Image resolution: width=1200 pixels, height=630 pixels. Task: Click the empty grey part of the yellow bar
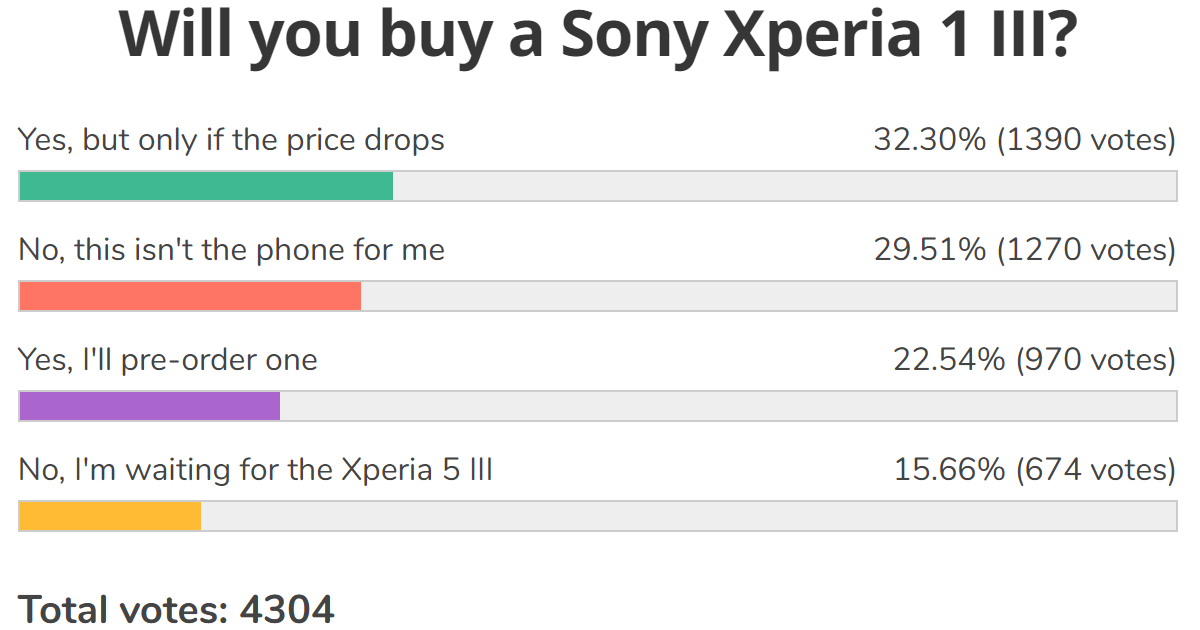689,516
